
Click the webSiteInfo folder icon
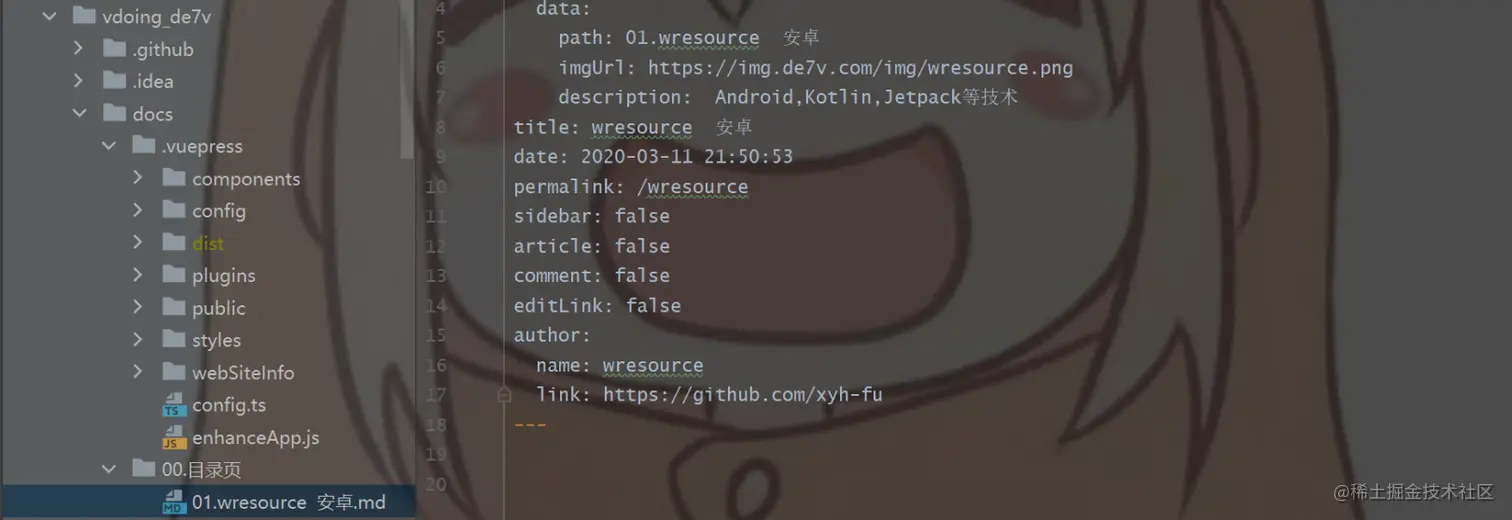tap(174, 372)
